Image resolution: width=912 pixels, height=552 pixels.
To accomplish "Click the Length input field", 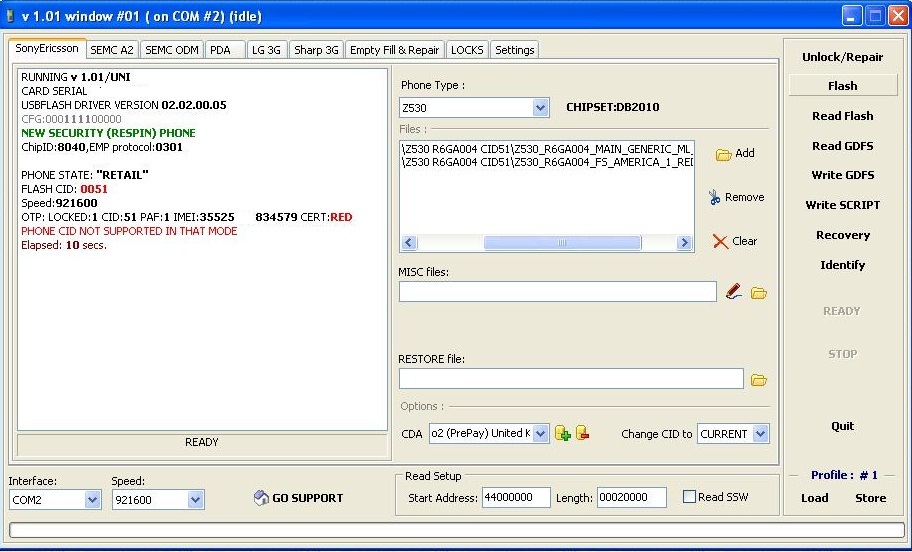I will [x=632, y=497].
